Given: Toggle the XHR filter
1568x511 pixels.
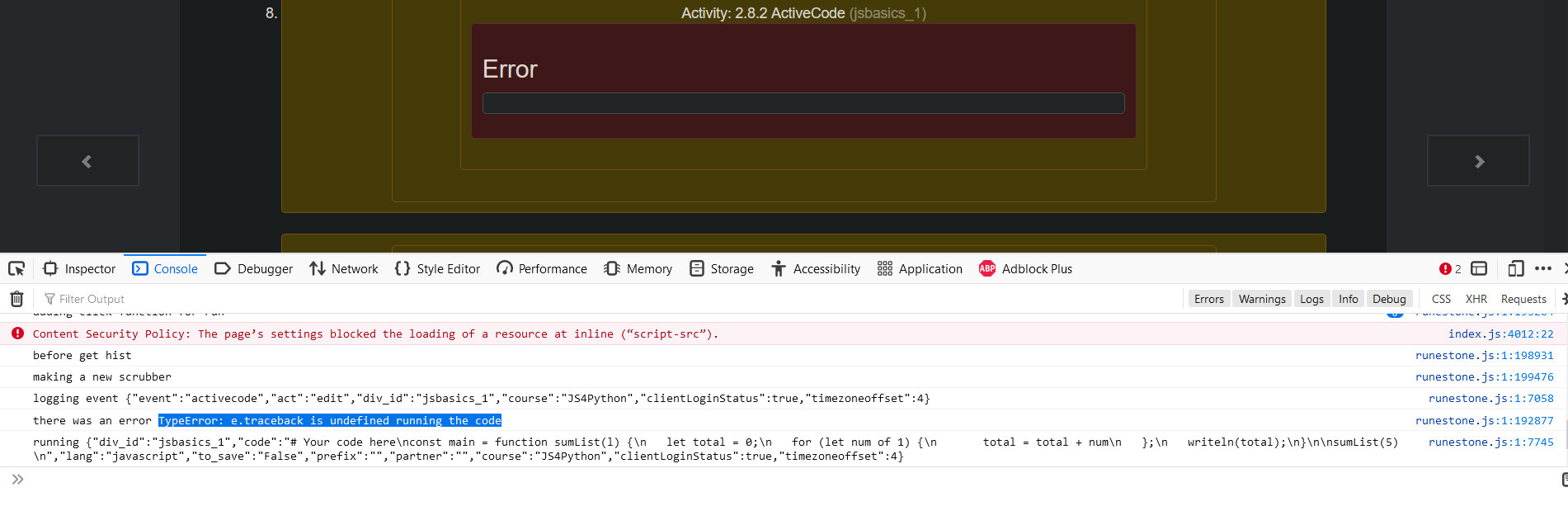Looking at the screenshot, I should coord(1476,299).
